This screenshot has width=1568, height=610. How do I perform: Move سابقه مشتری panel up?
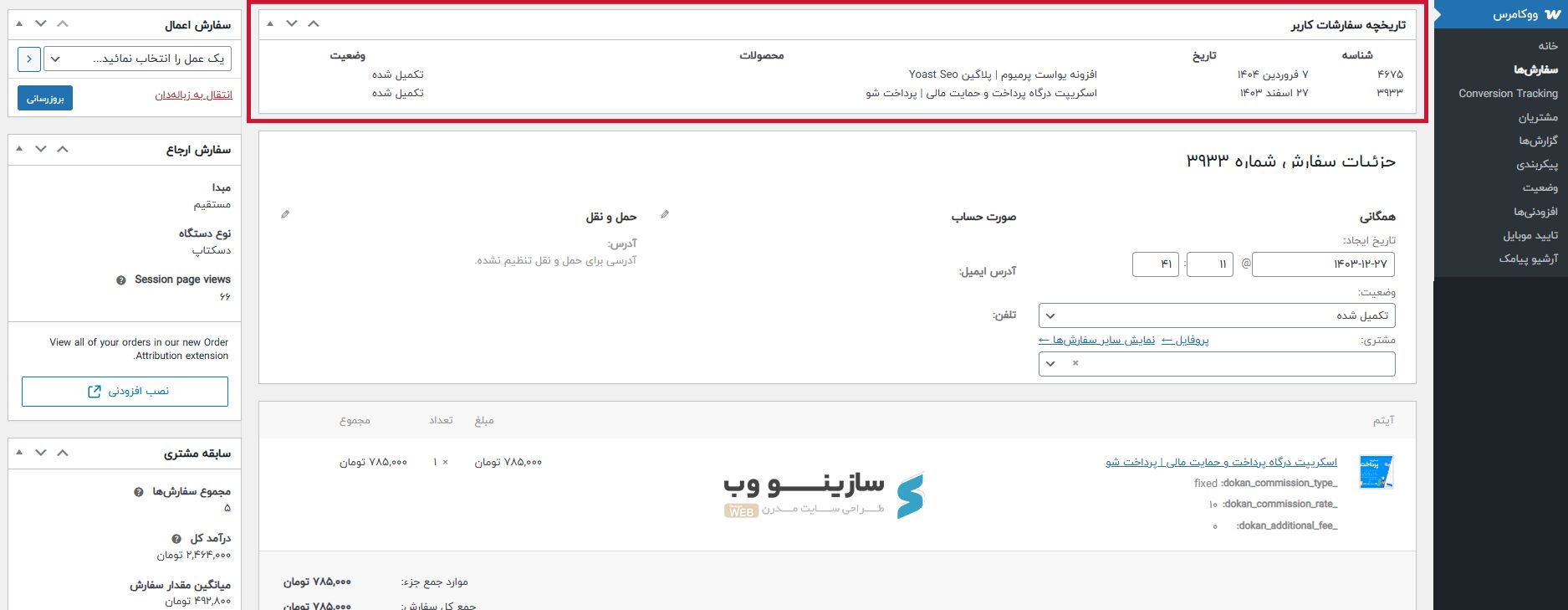point(63,453)
